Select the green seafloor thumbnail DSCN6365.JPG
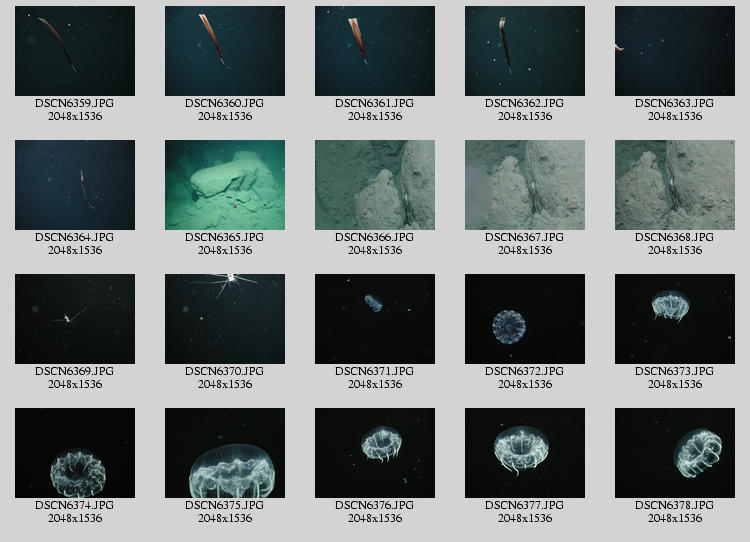The height and width of the screenshot is (542, 750). click(x=224, y=185)
